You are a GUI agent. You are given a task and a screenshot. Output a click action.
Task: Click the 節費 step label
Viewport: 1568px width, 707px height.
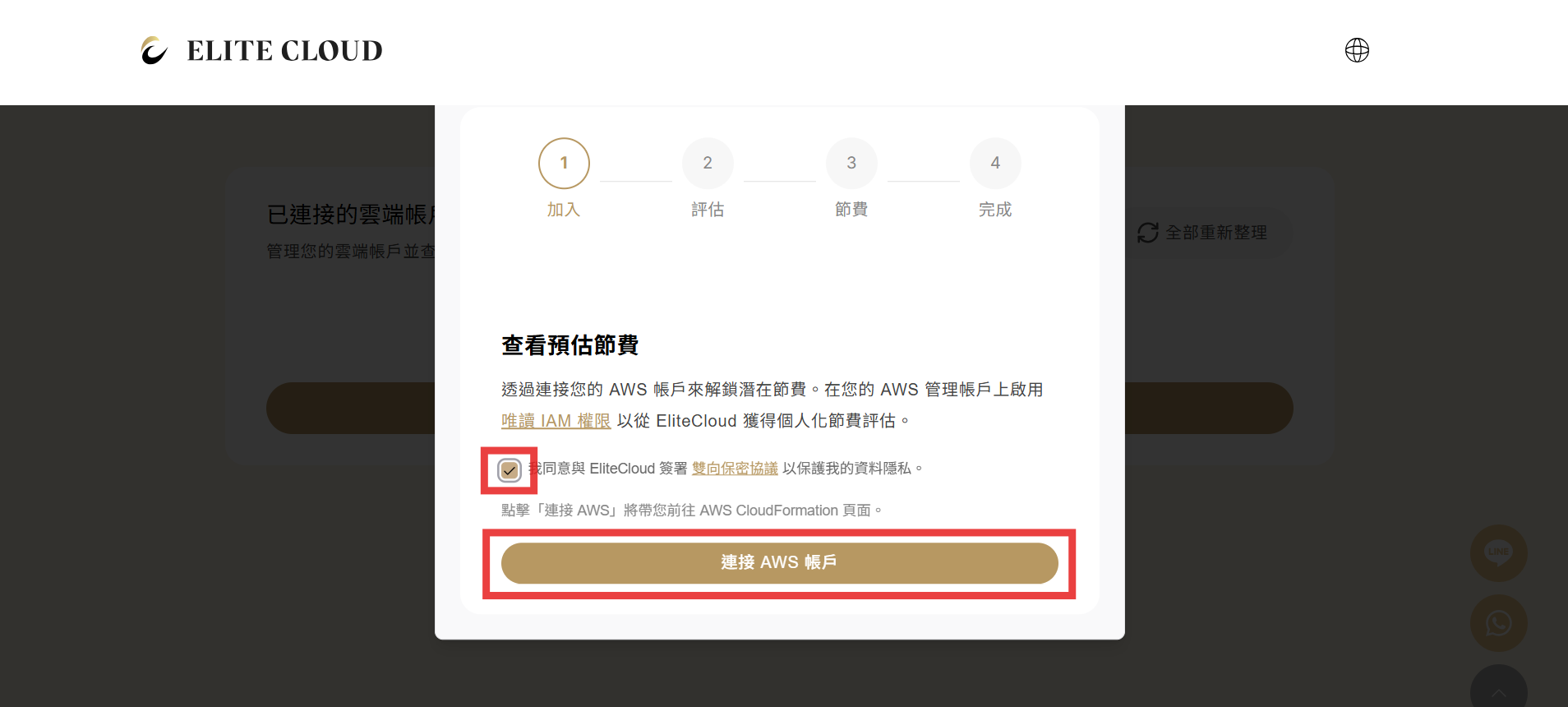point(851,210)
